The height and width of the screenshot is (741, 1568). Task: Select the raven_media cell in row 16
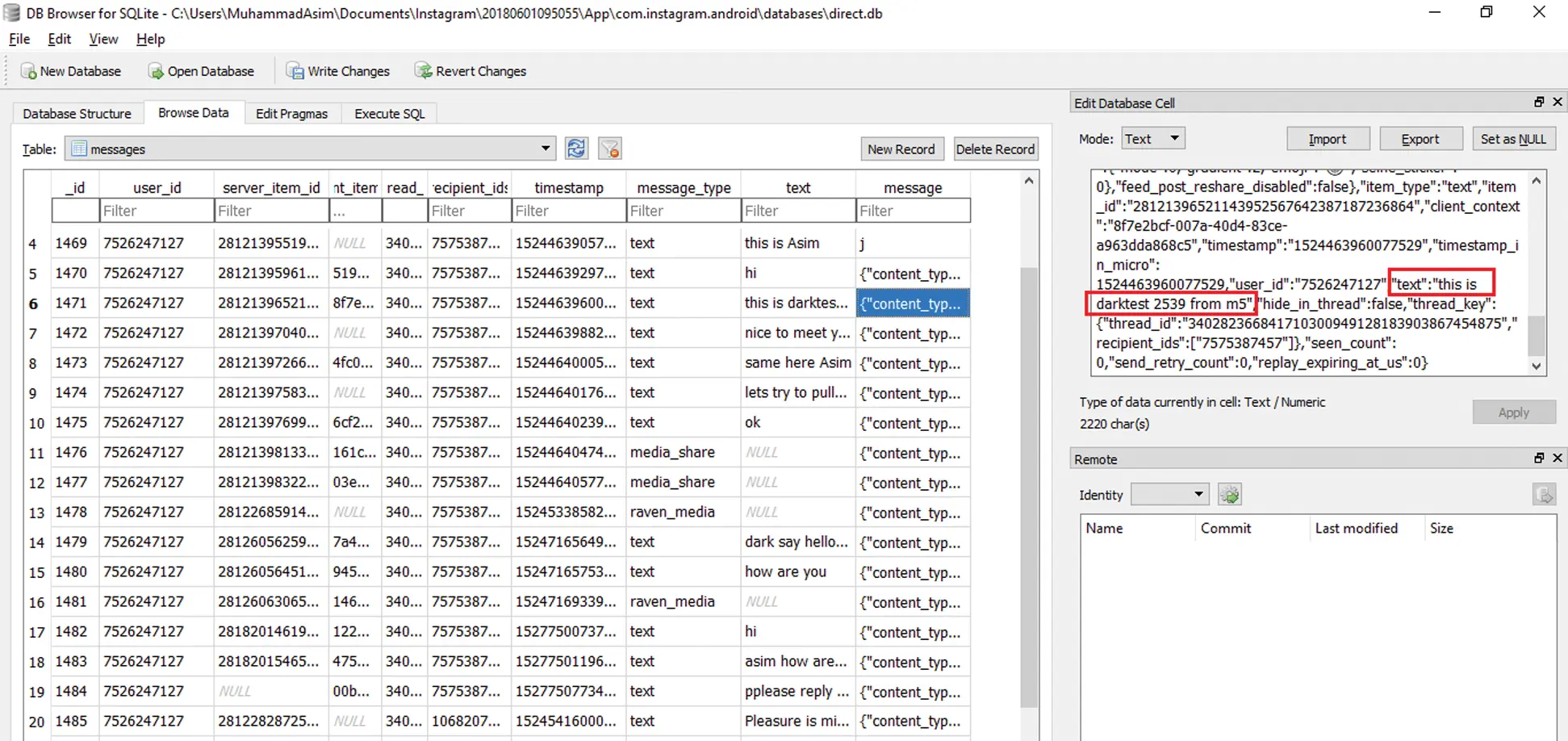[684, 601]
